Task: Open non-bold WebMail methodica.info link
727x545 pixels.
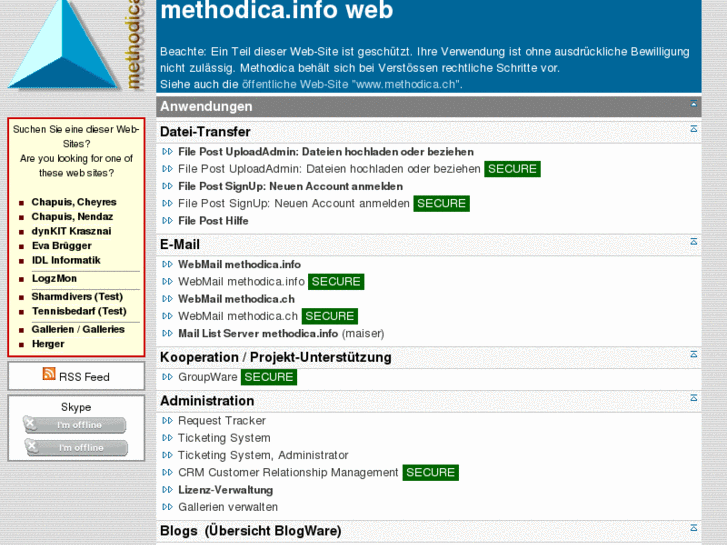Action: point(241,282)
